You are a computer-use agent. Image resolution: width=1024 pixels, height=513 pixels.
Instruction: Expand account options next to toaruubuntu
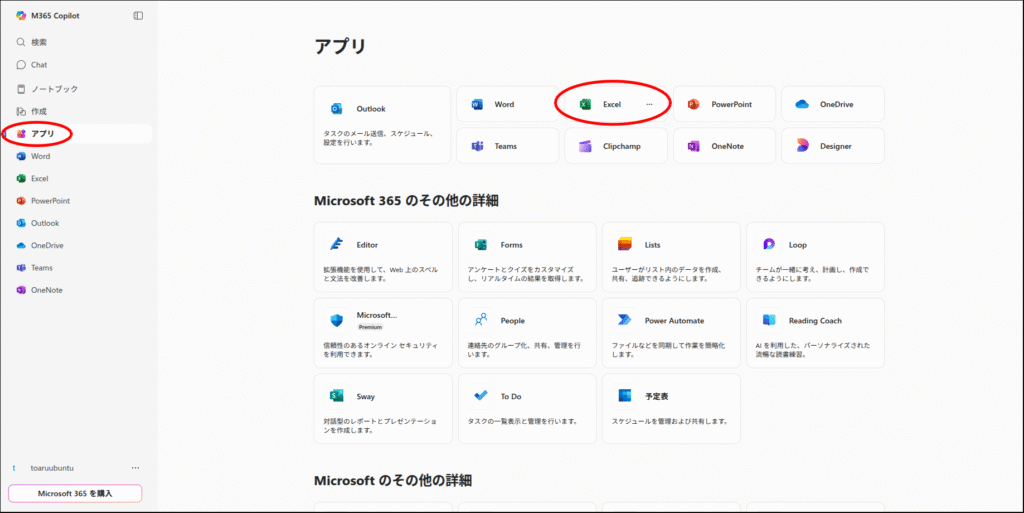(x=135, y=468)
